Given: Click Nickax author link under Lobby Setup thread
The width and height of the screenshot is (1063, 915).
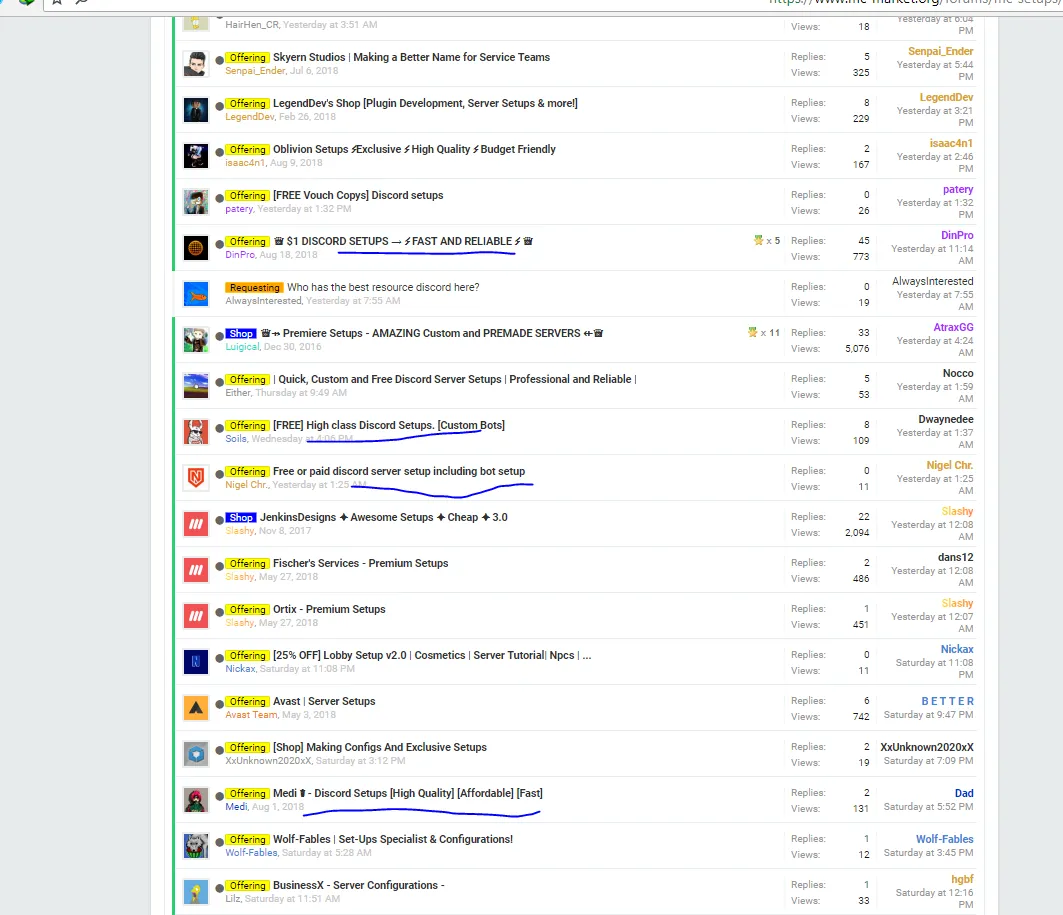Looking at the screenshot, I should point(240,669).
